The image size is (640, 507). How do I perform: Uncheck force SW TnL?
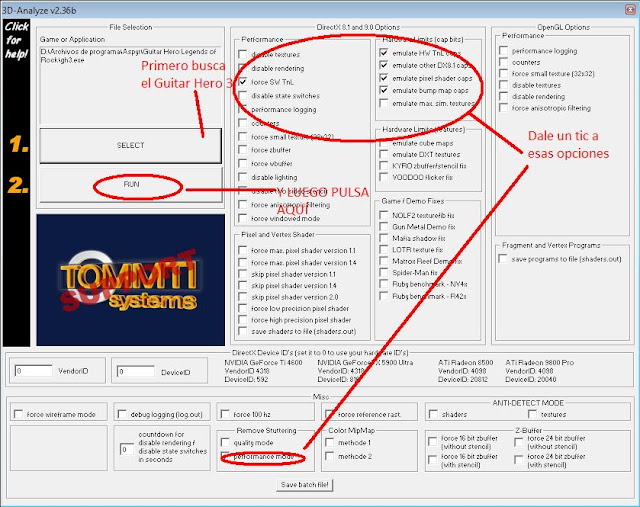[243, 82]
